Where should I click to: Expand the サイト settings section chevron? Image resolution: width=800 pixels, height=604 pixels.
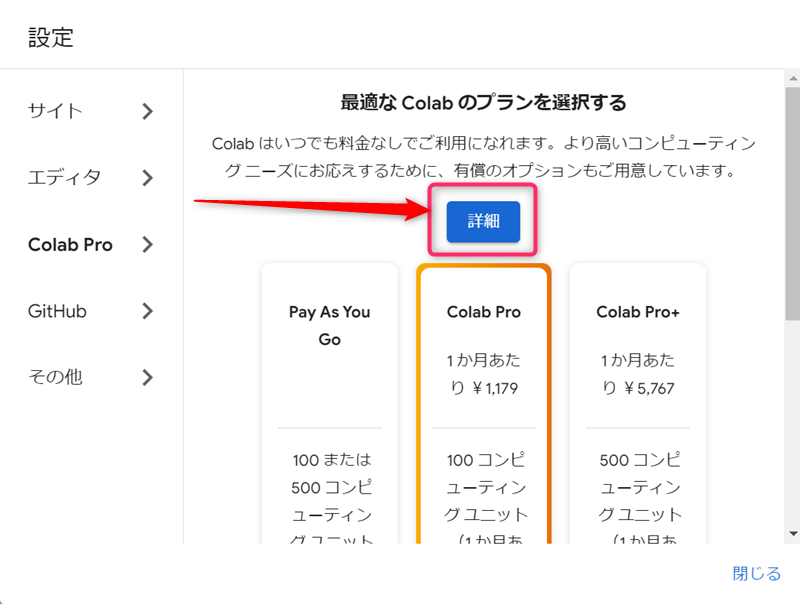click(x=149, y=111)
